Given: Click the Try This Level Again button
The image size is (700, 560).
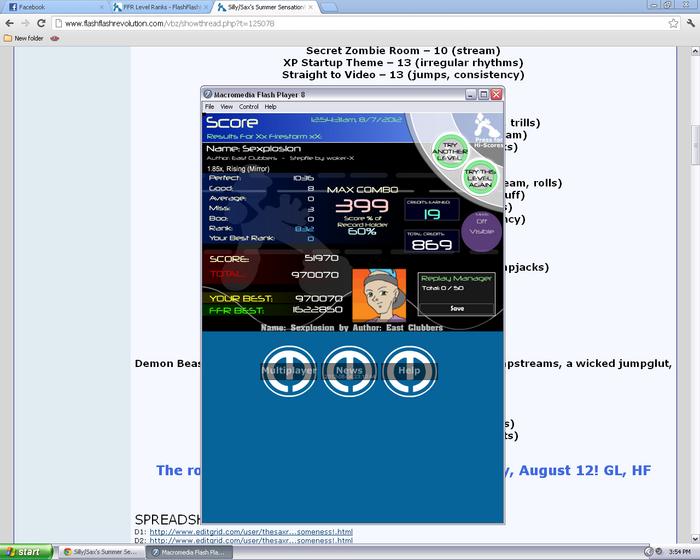Looking at the screenshot, I should [x=480, y=178].
